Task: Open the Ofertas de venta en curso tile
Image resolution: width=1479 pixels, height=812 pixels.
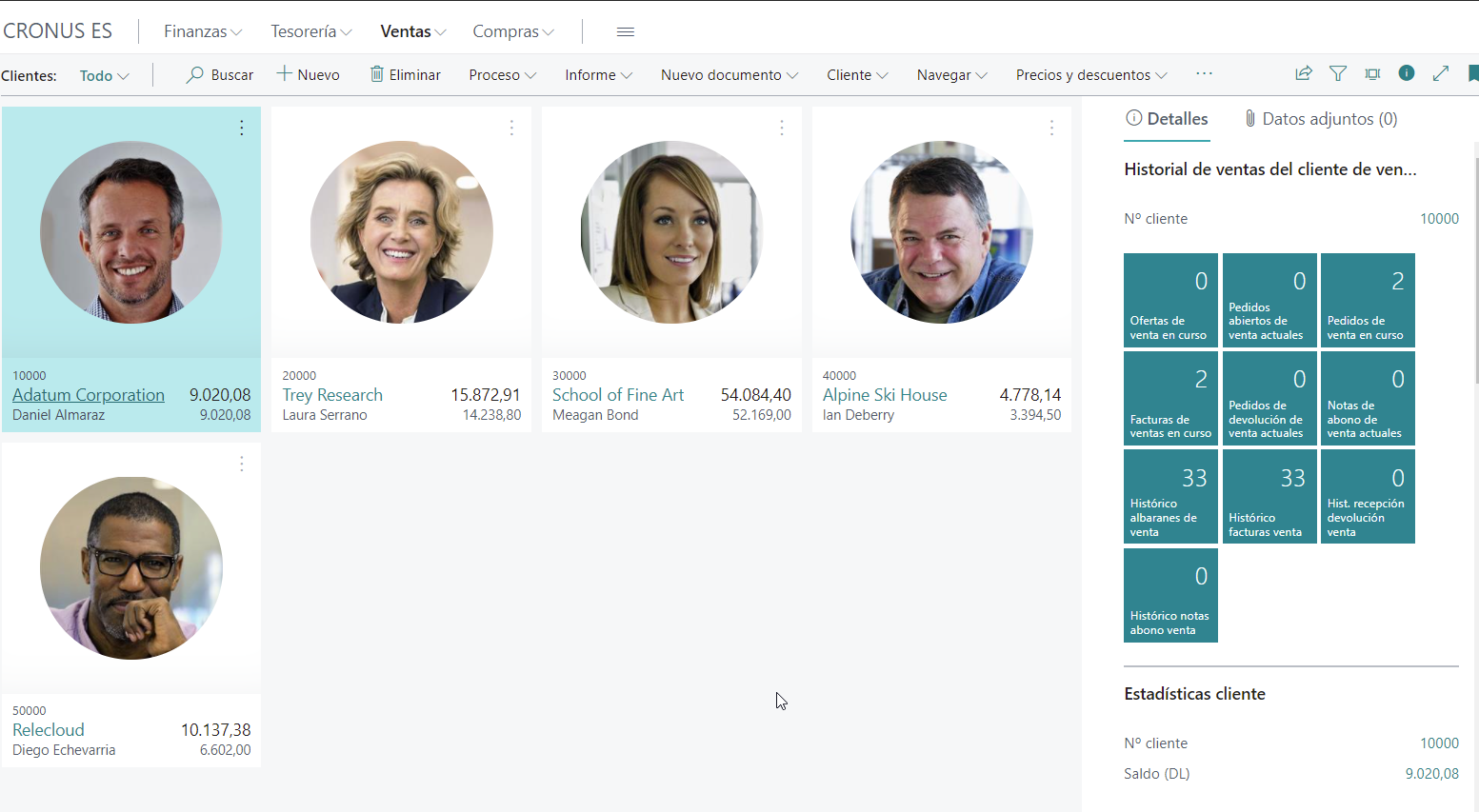Action: coord(1170,300)
